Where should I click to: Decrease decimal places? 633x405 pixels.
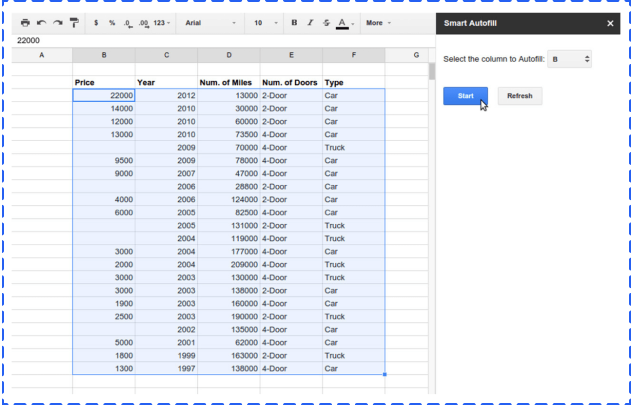tap(128, 22)
